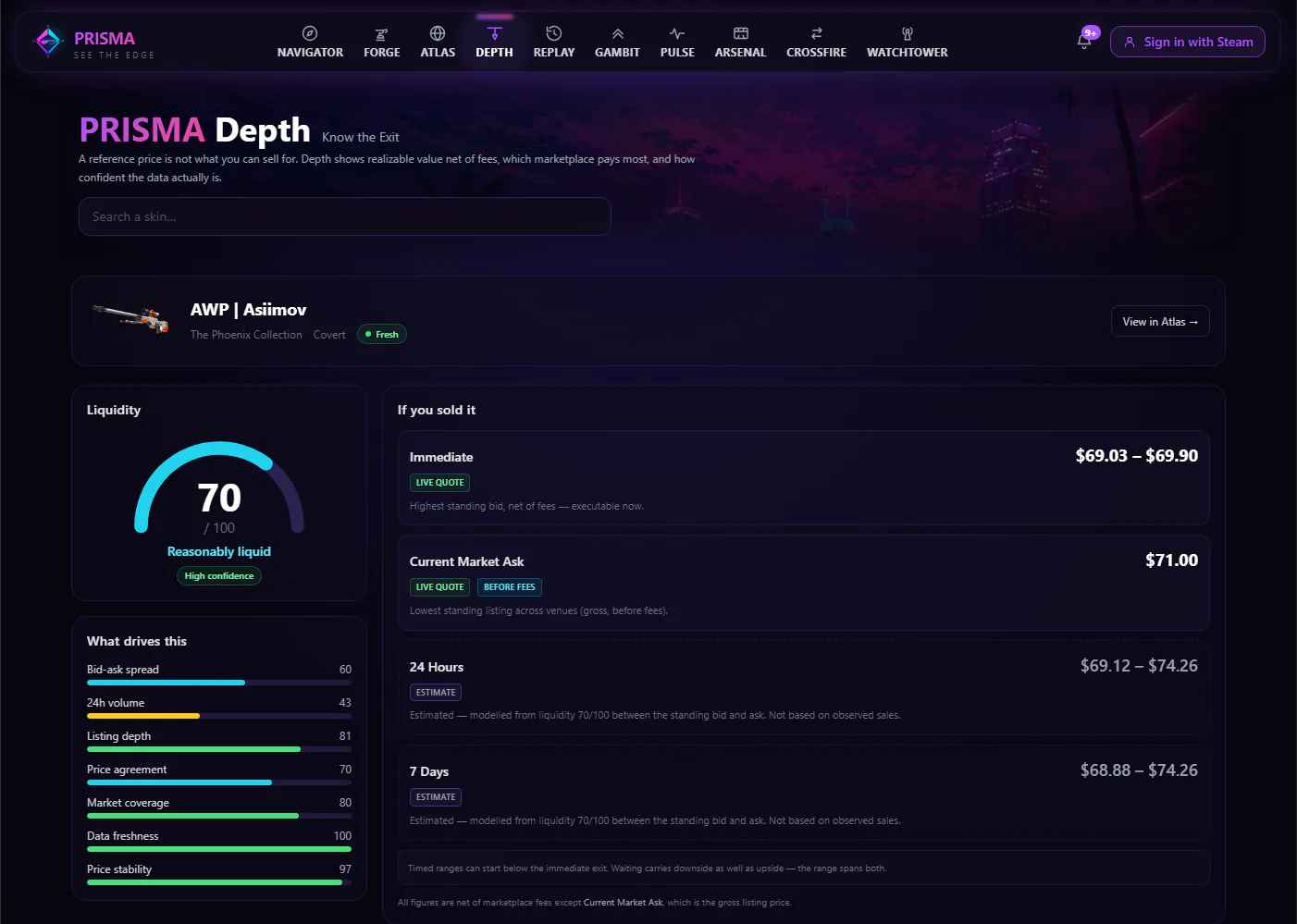Screen dimensions: 1297x924
Task: Click the PRISMA diamond logo icon
Action: 47,42
